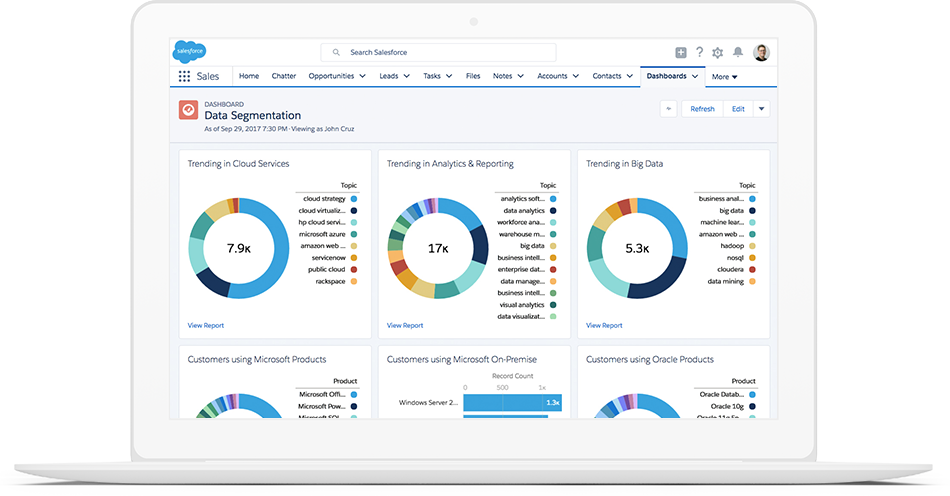The width and height of the screenshot is (950, 496).
Task: Click the Salesforce cloud logo
Action: click(189, 52)
